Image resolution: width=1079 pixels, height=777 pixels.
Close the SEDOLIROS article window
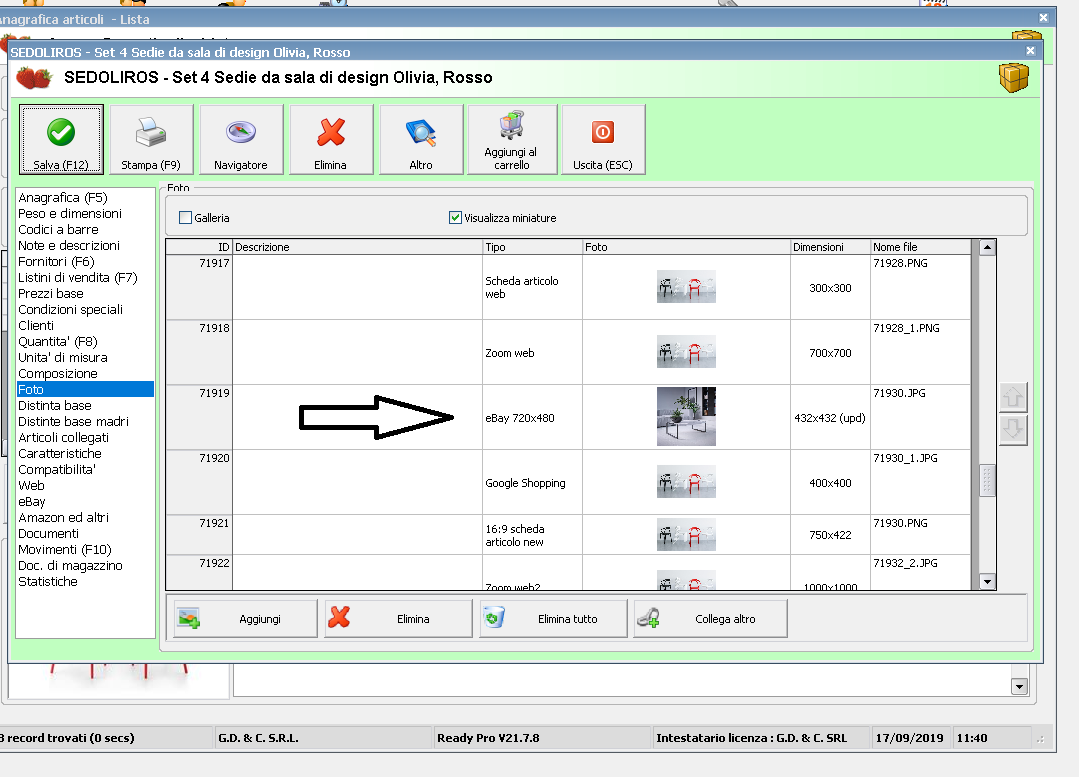1030,51
